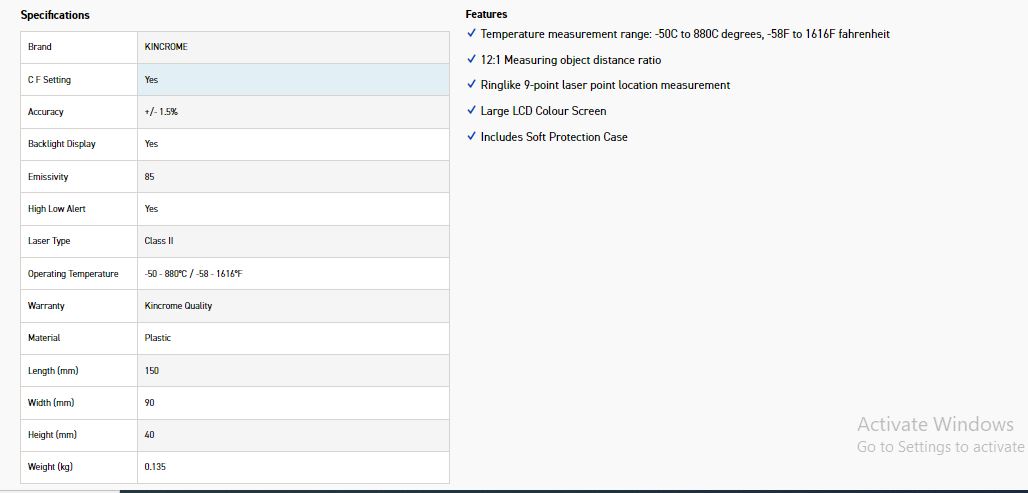The height and width of the screenshot is (493, 1028).
Task: Click the Material value Plastic
Action: [x=157, y=338]
